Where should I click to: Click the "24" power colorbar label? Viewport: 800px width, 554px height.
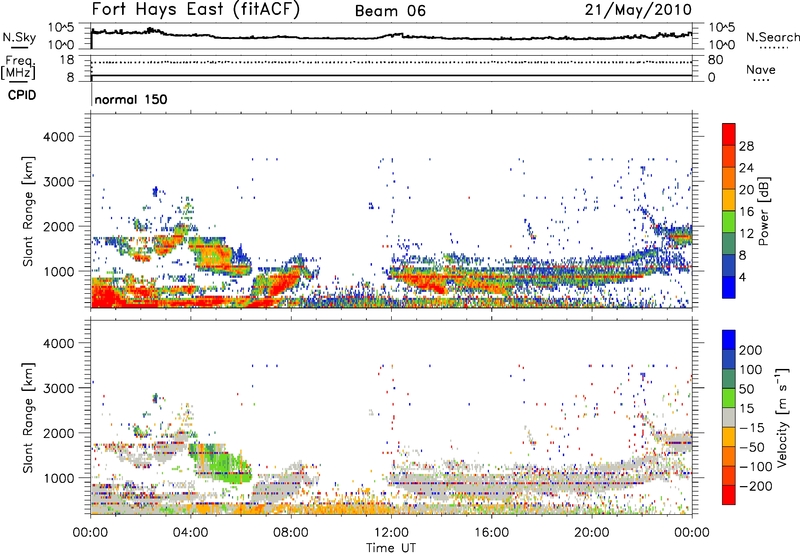746,168
